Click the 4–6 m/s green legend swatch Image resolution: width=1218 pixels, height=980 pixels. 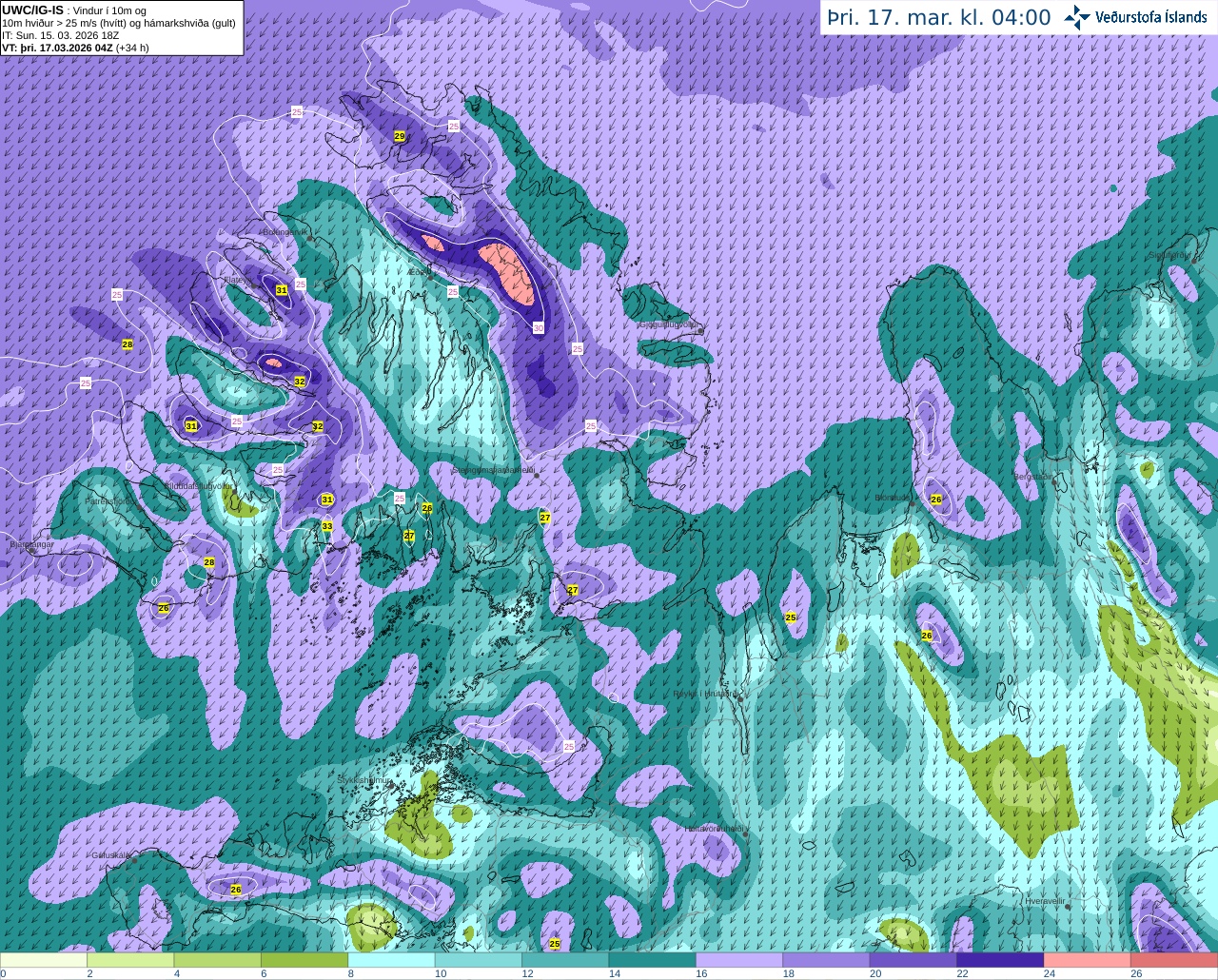pos(218,960)
